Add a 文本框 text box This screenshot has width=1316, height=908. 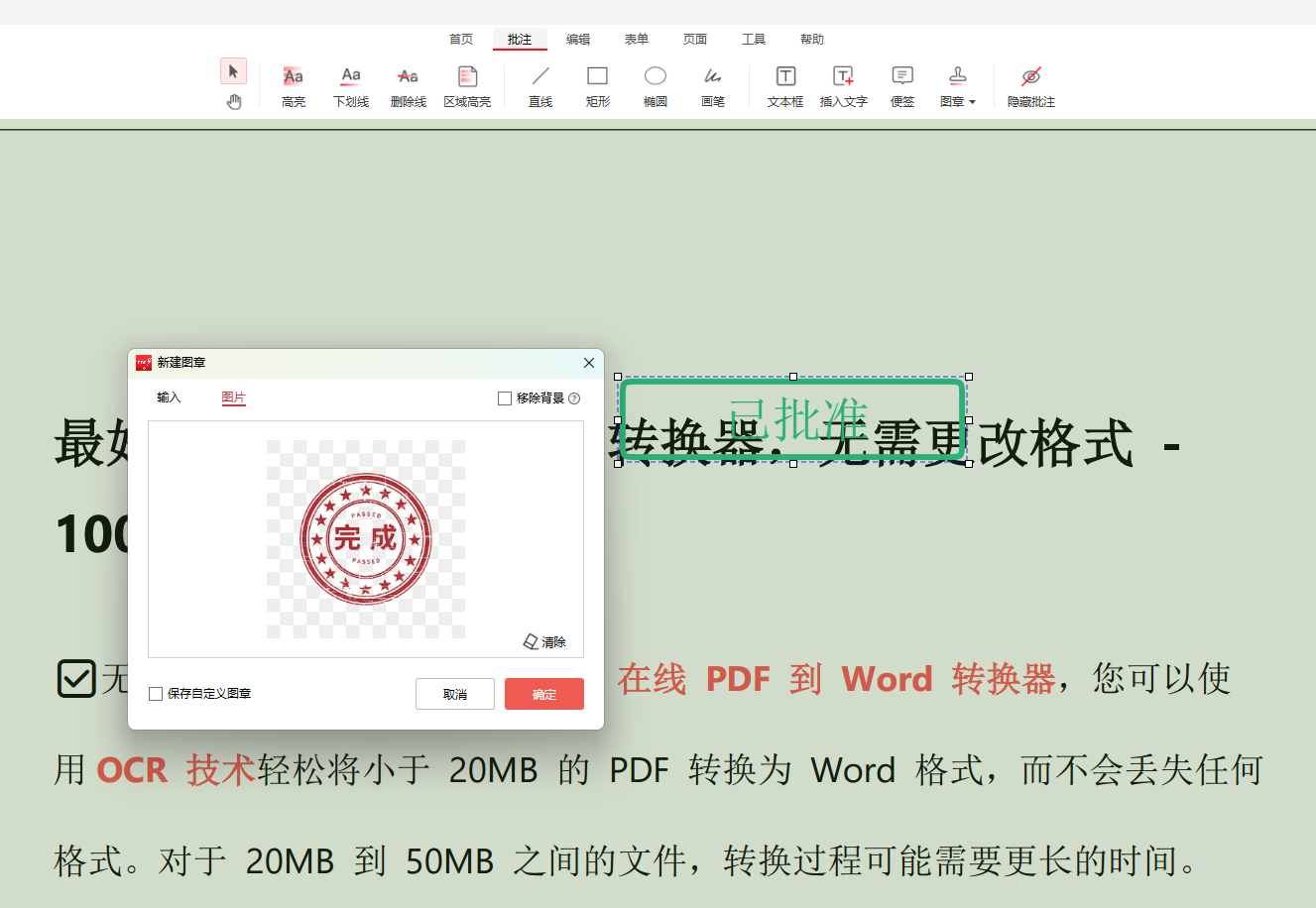tap(785, 86)
